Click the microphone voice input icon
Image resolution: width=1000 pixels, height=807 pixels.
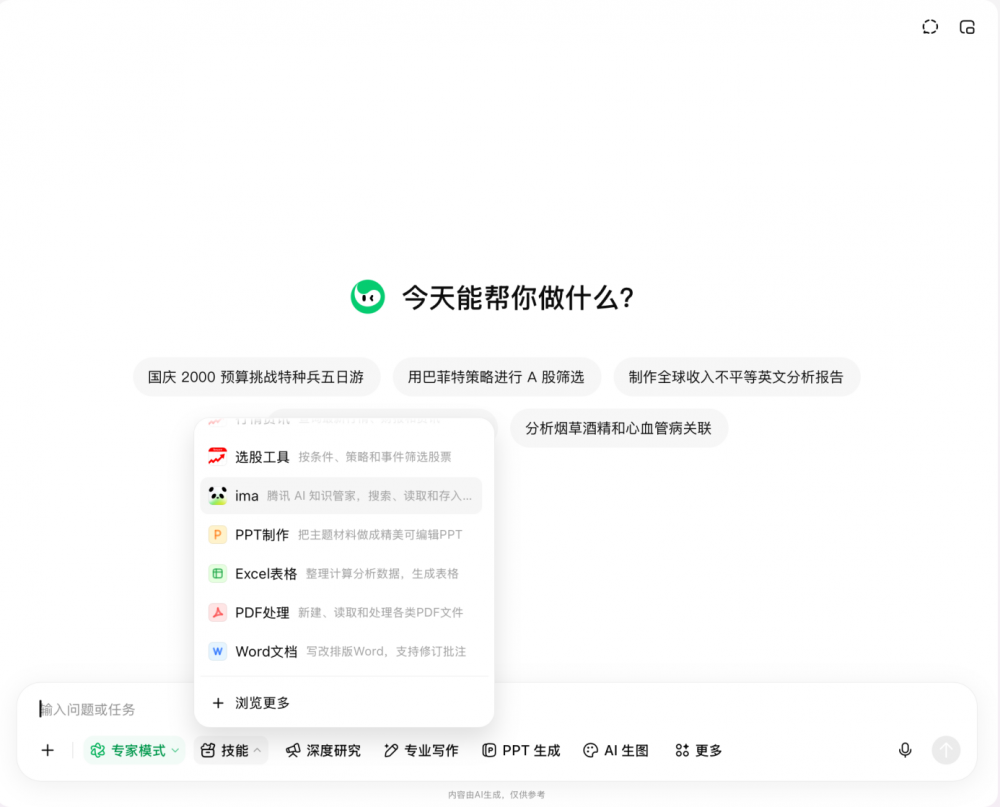point(905,750)
